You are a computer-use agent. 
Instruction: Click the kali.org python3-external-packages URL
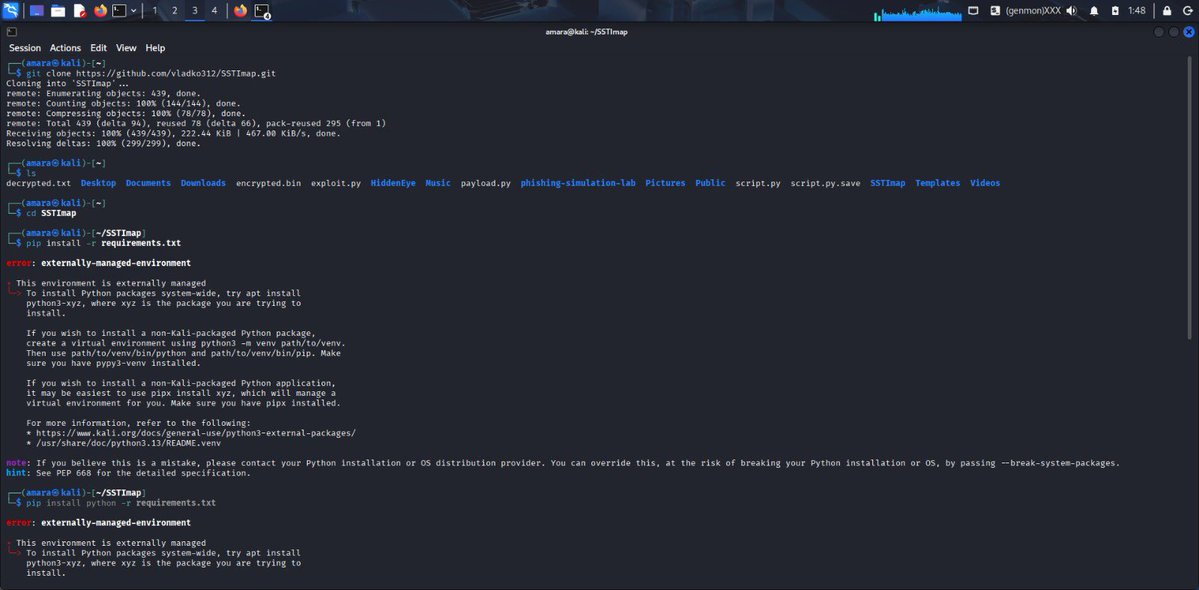[196, 433]
